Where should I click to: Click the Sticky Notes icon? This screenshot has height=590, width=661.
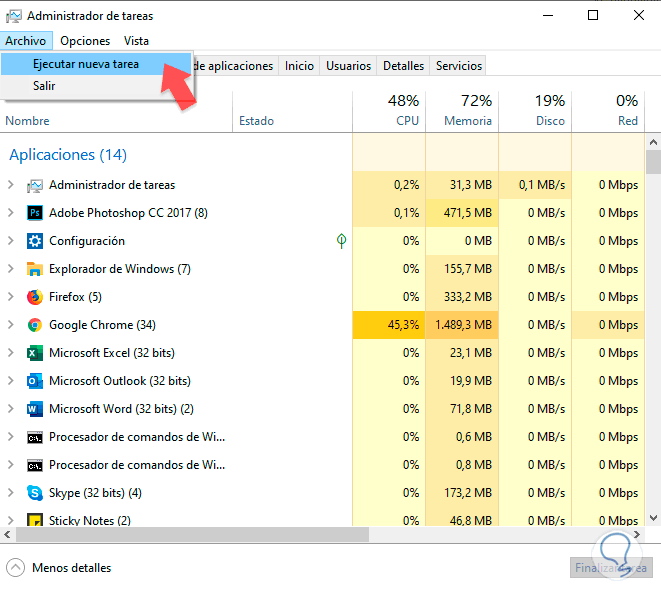[x=35, y=520]
